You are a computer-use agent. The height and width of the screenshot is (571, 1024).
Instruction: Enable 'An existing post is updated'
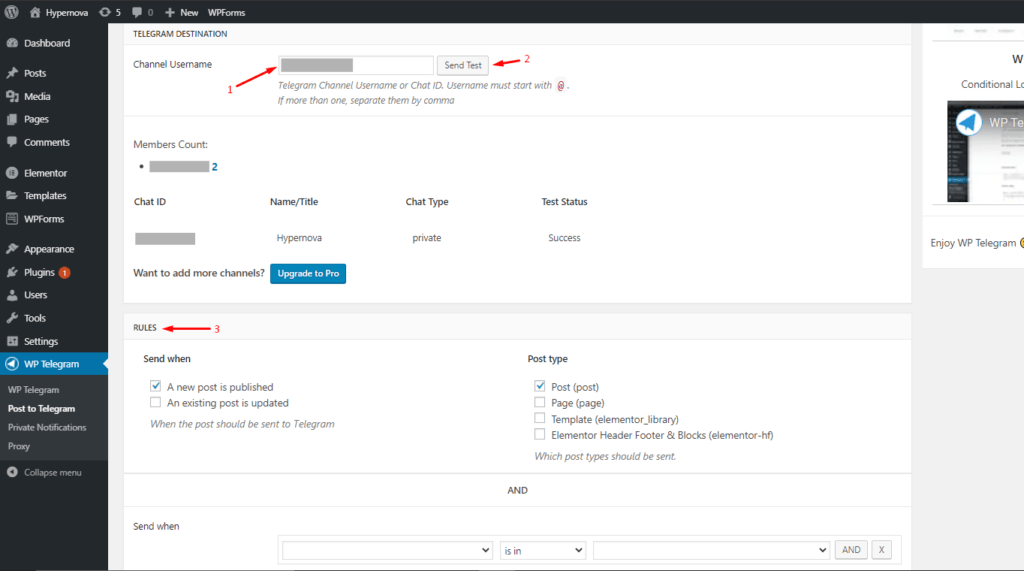coord(155,403)
